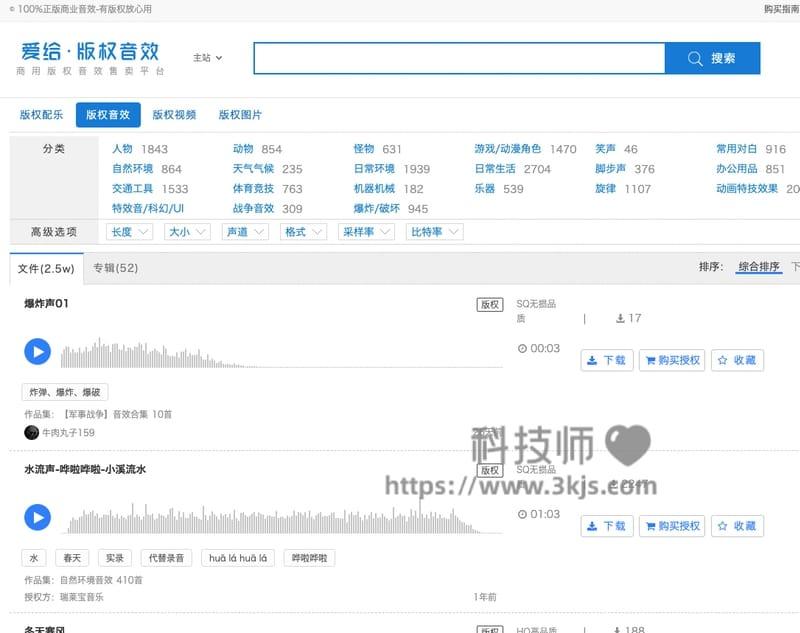Open the 笑声 category link
Viewport: 800px width, 633px height.
[x=605, y=149]
